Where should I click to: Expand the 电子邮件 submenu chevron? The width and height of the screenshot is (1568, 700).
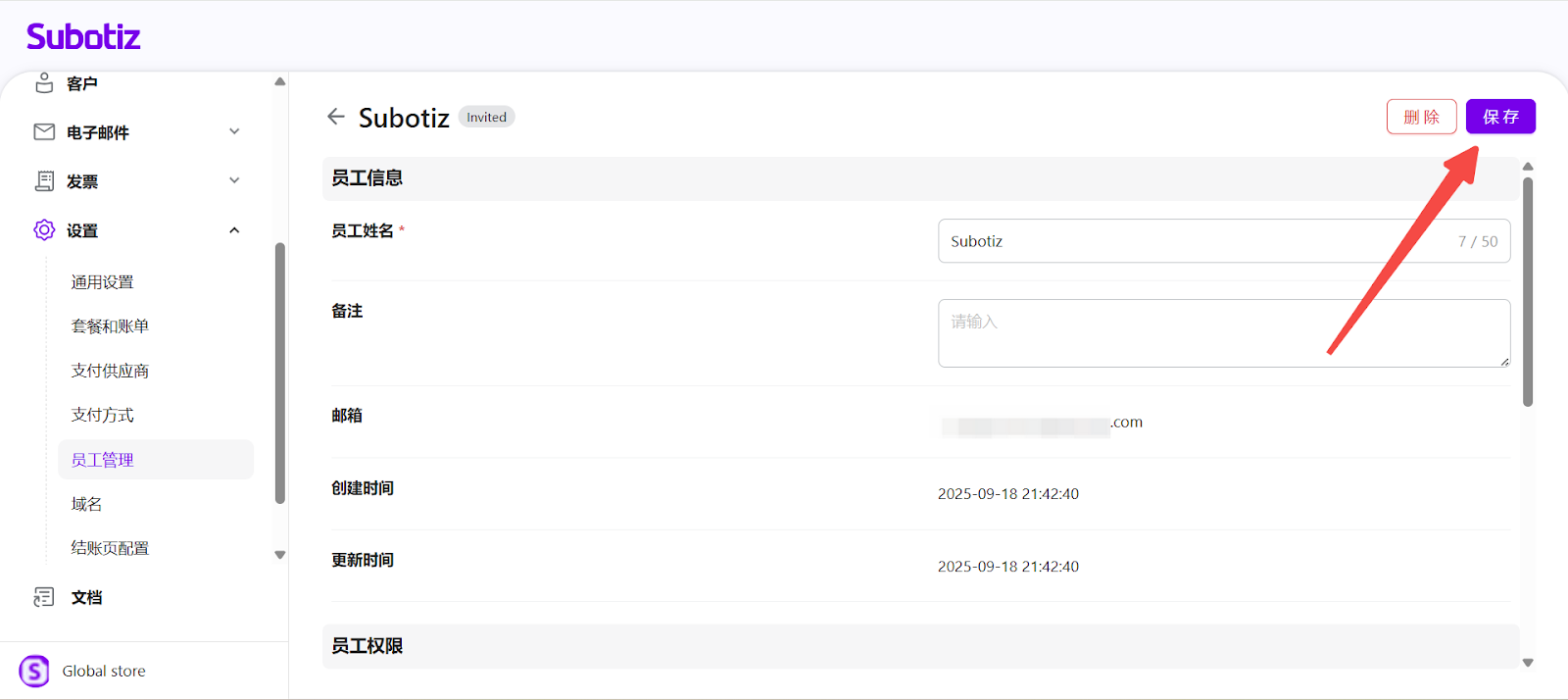coord(234,131)
